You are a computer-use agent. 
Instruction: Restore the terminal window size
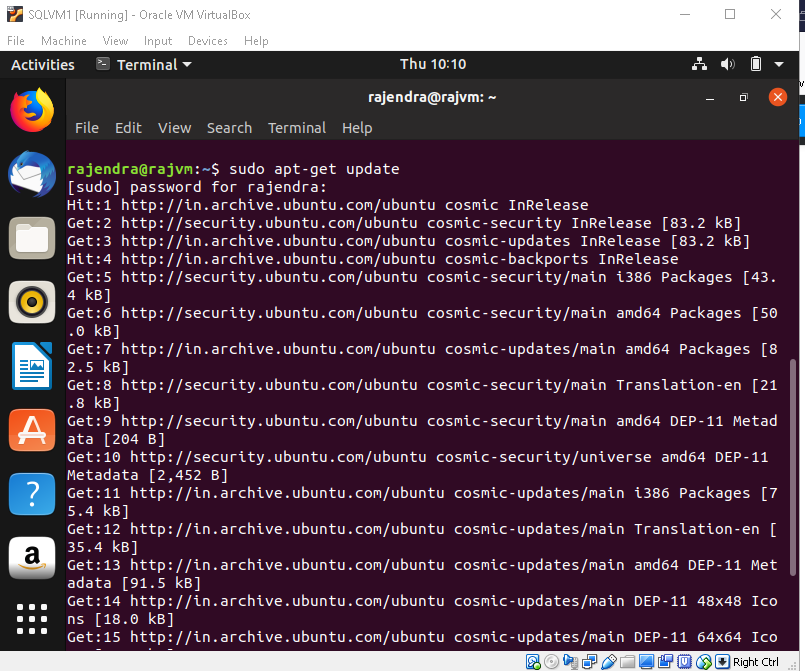tap(743, 97)
